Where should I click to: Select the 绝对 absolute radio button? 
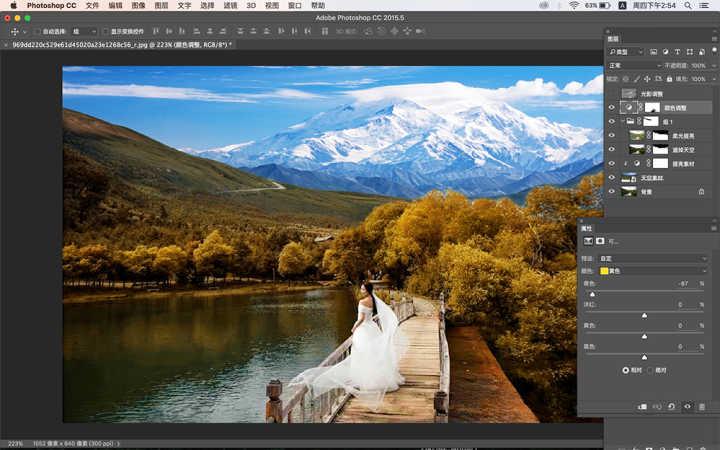(x=650, y=370)
